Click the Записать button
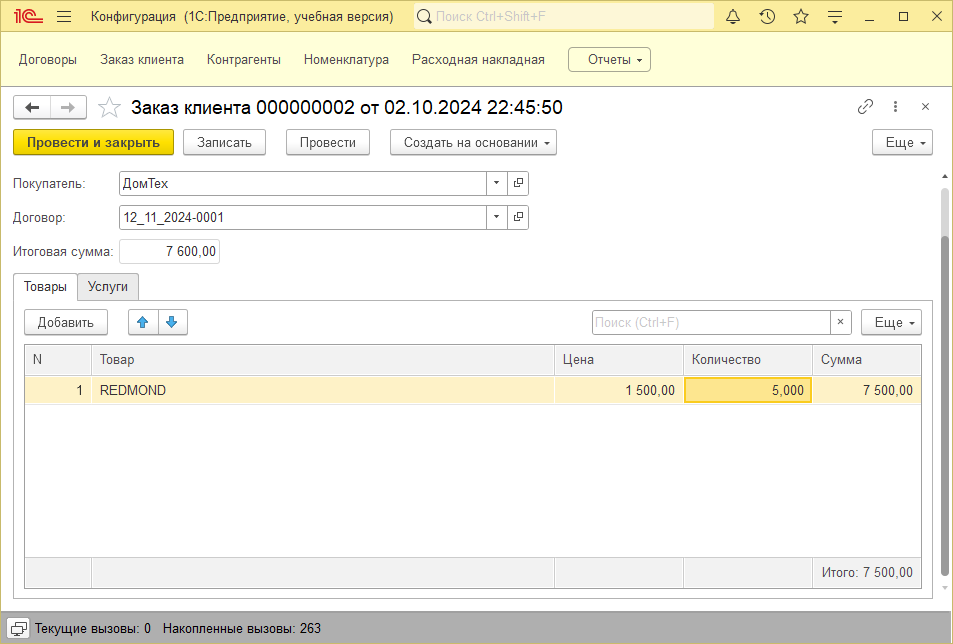Screen dimensions: 953x644 (224, 142)
